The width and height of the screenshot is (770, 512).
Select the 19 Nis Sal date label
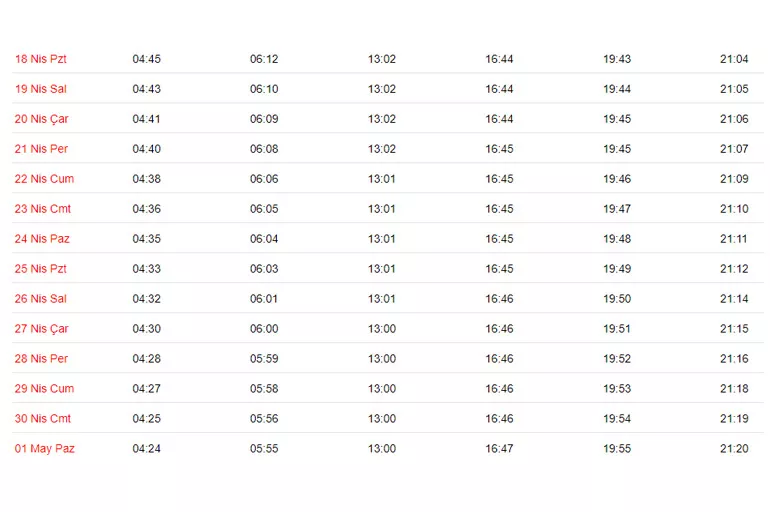coord(41,89)
